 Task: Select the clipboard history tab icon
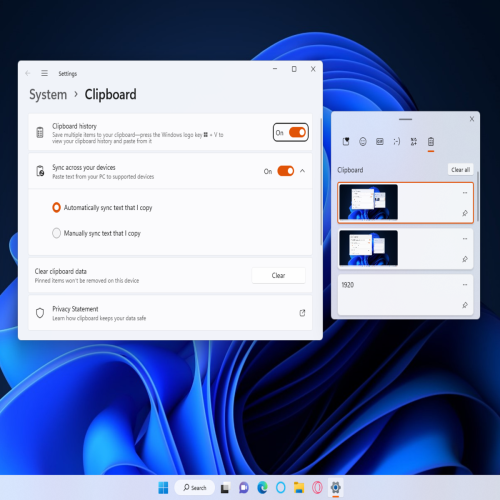(x=431, y=142)
